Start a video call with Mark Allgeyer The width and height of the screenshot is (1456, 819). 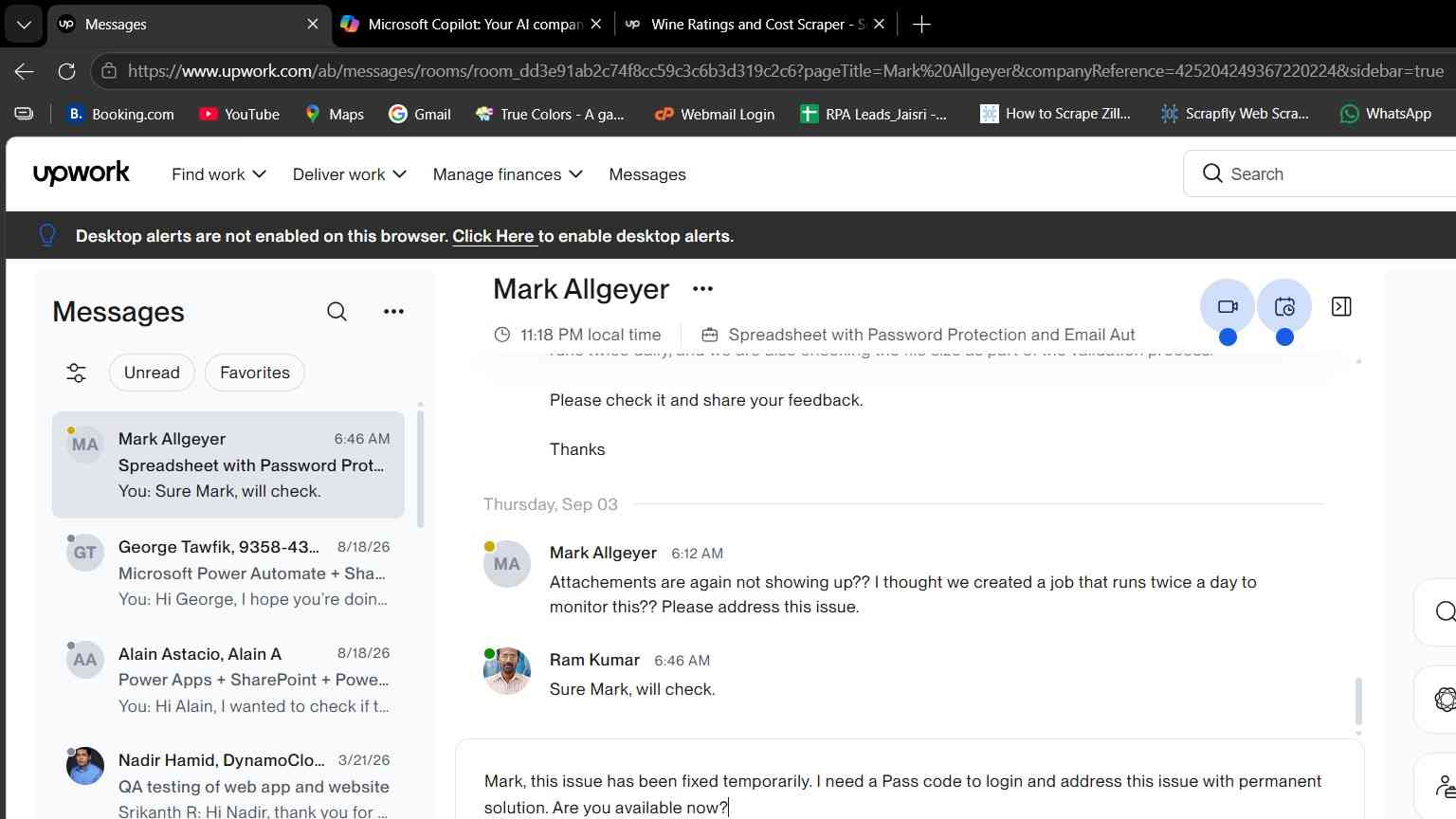[1228, 307]
